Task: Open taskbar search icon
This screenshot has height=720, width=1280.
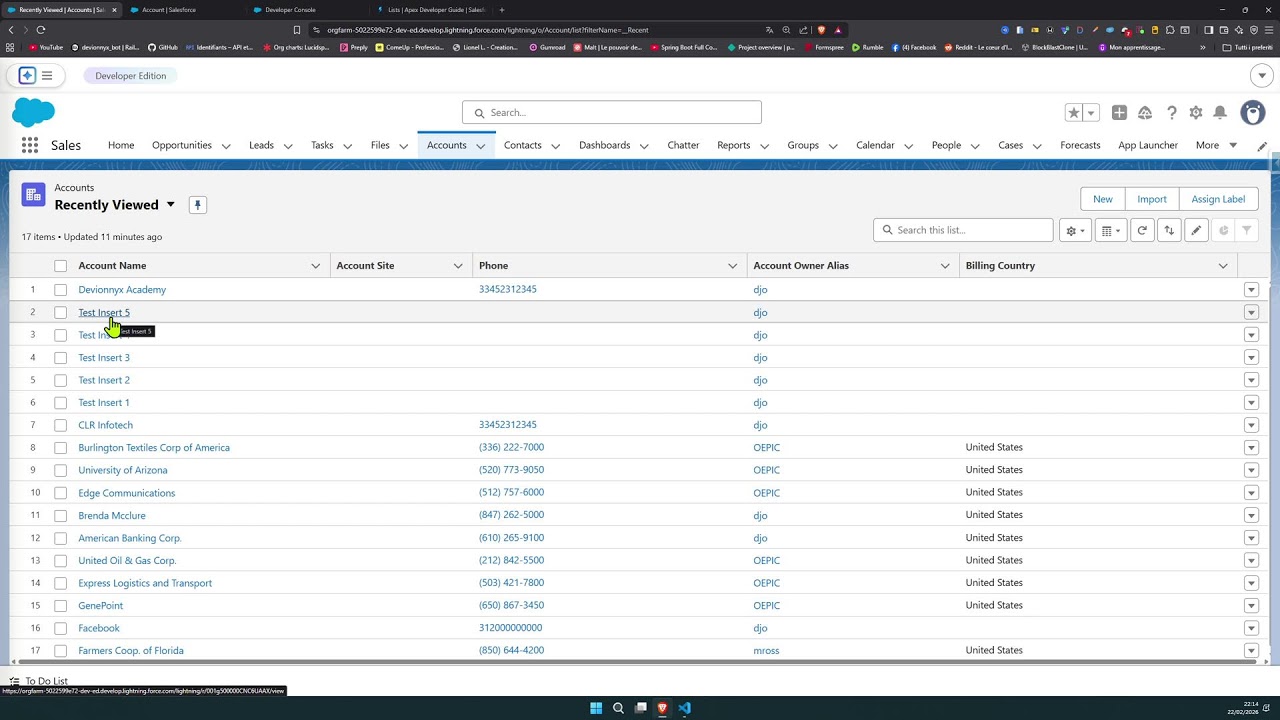Action: [x=618, y=708]
